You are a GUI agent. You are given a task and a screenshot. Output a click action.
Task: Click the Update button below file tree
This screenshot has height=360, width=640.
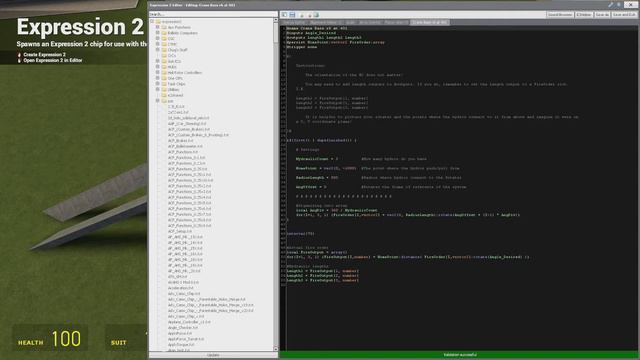tap(213, 355)
